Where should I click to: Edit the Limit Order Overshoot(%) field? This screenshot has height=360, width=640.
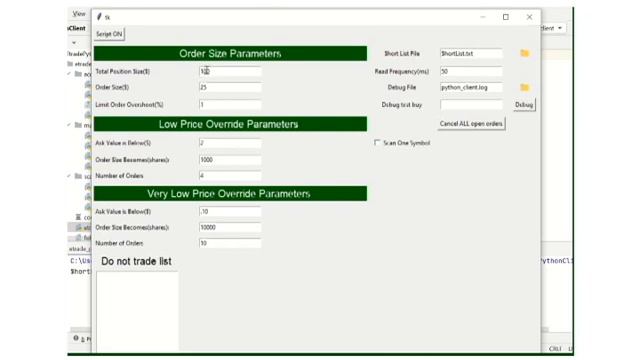230,105
